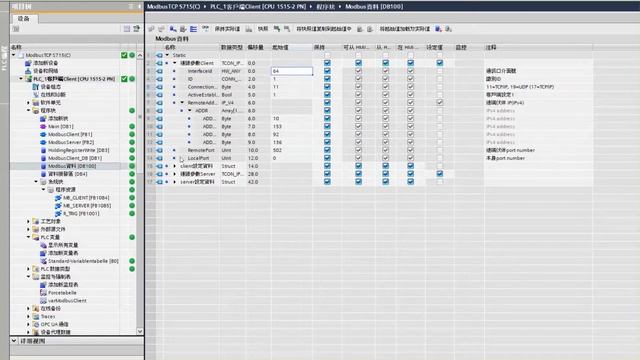The width and height of the screenshot is (640, 360).
Task: Click the InterfaceId start value input field
Action: [292, 71]
